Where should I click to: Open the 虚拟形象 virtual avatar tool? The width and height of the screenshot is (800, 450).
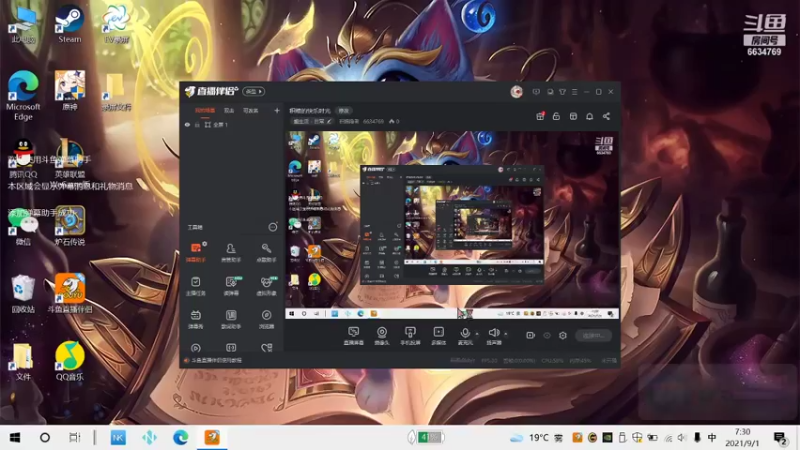pyautogui.click(x=266, y=286)
